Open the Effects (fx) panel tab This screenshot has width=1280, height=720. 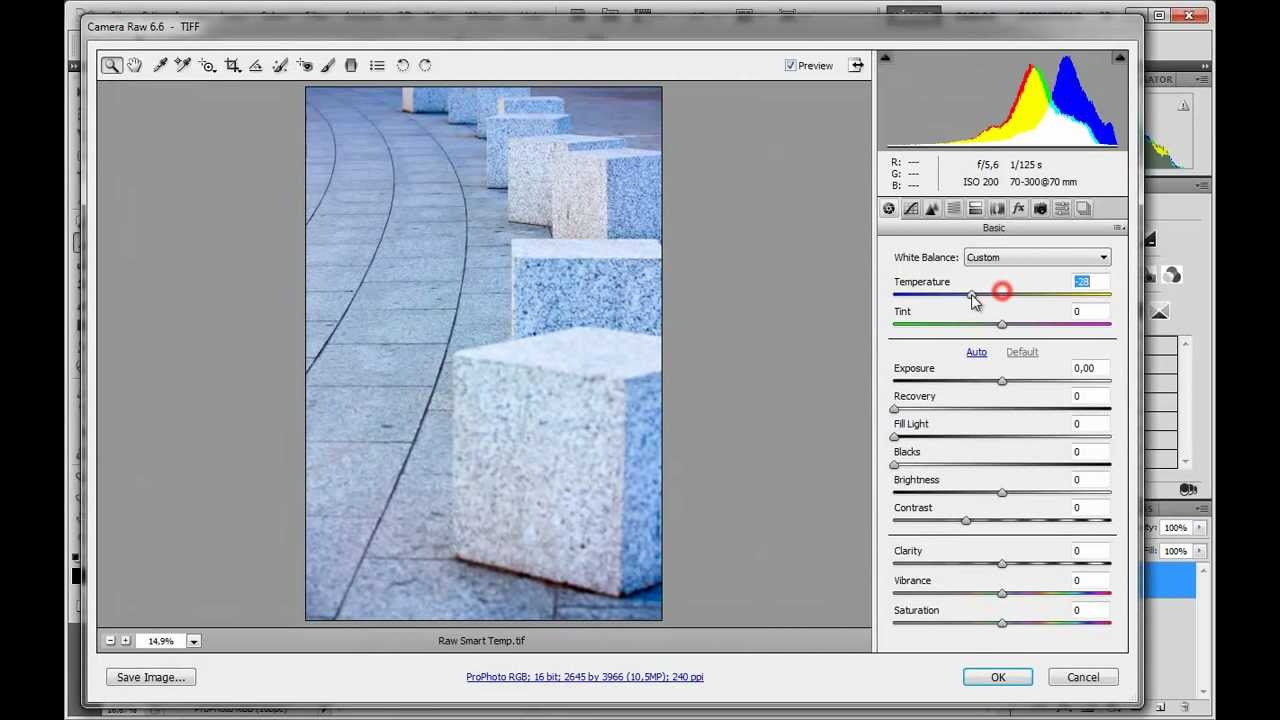click(1018, 208)
